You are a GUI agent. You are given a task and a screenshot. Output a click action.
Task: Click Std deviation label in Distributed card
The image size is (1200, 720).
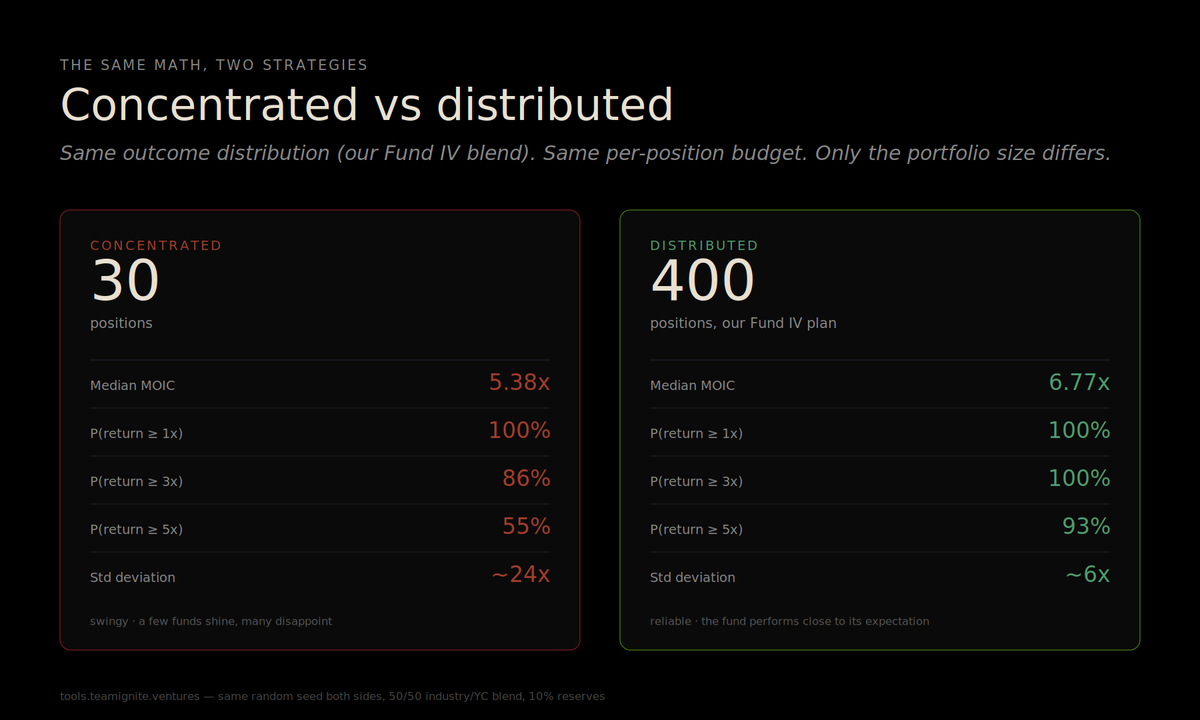692,577
